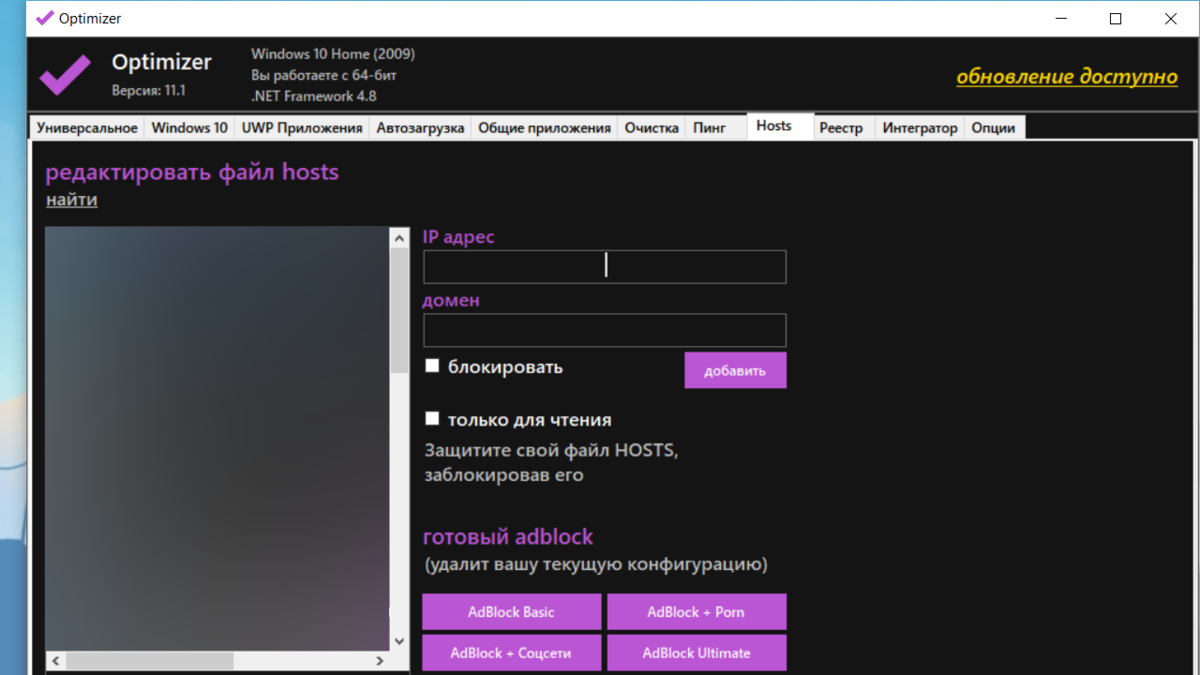Apply the AdBlock + Соцсети preset

(511, 653)
